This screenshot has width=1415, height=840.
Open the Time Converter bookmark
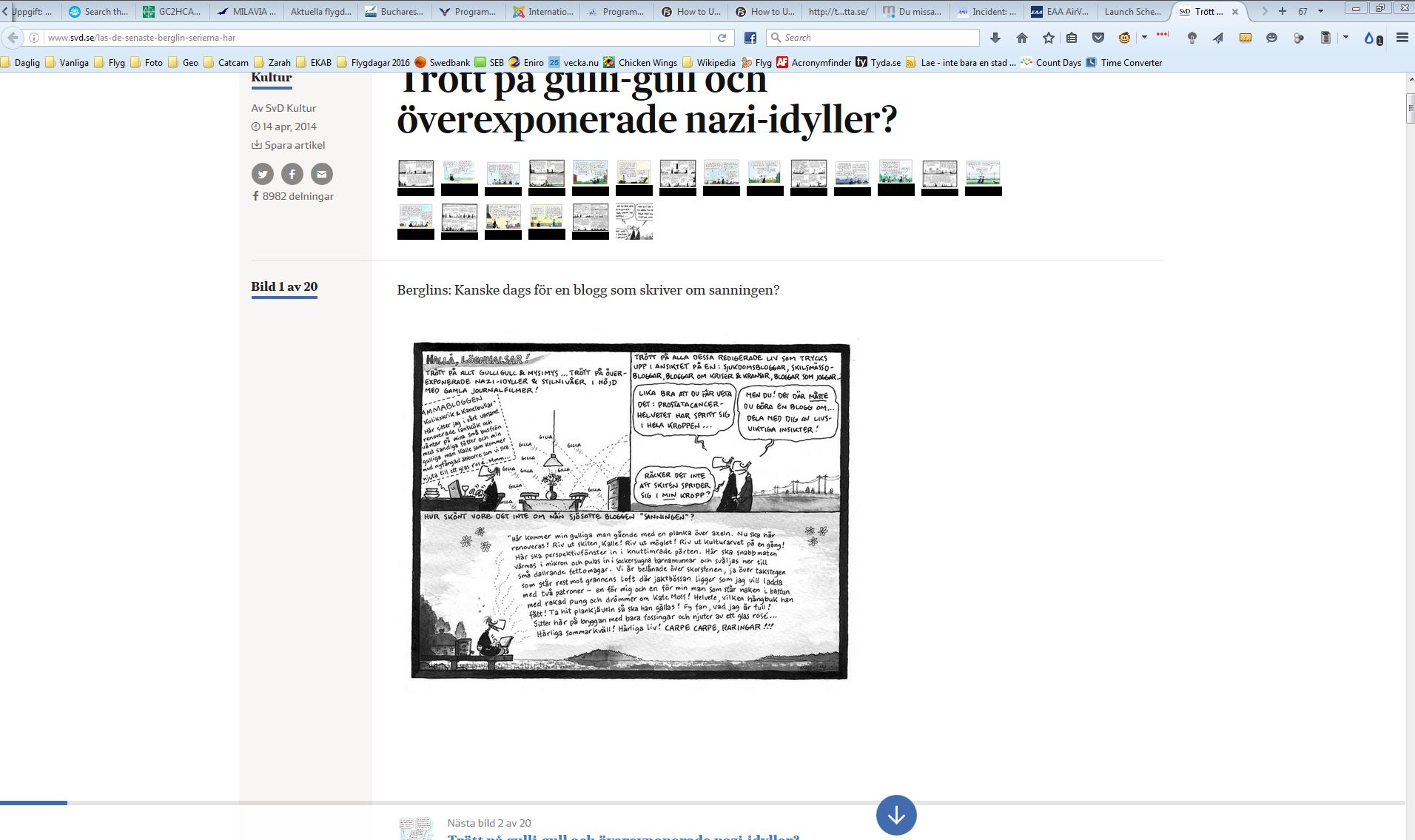[1124, 63]
